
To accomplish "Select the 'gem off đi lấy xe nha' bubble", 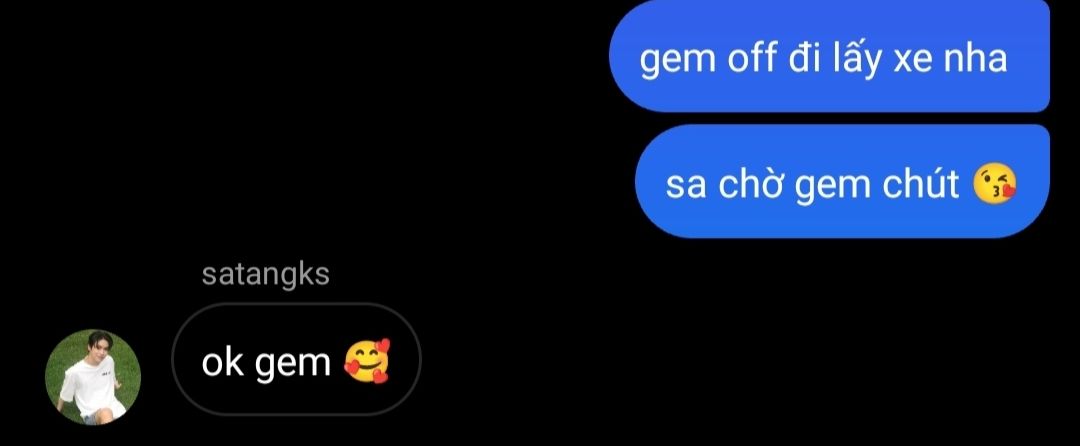I will [x=829, y=58].
